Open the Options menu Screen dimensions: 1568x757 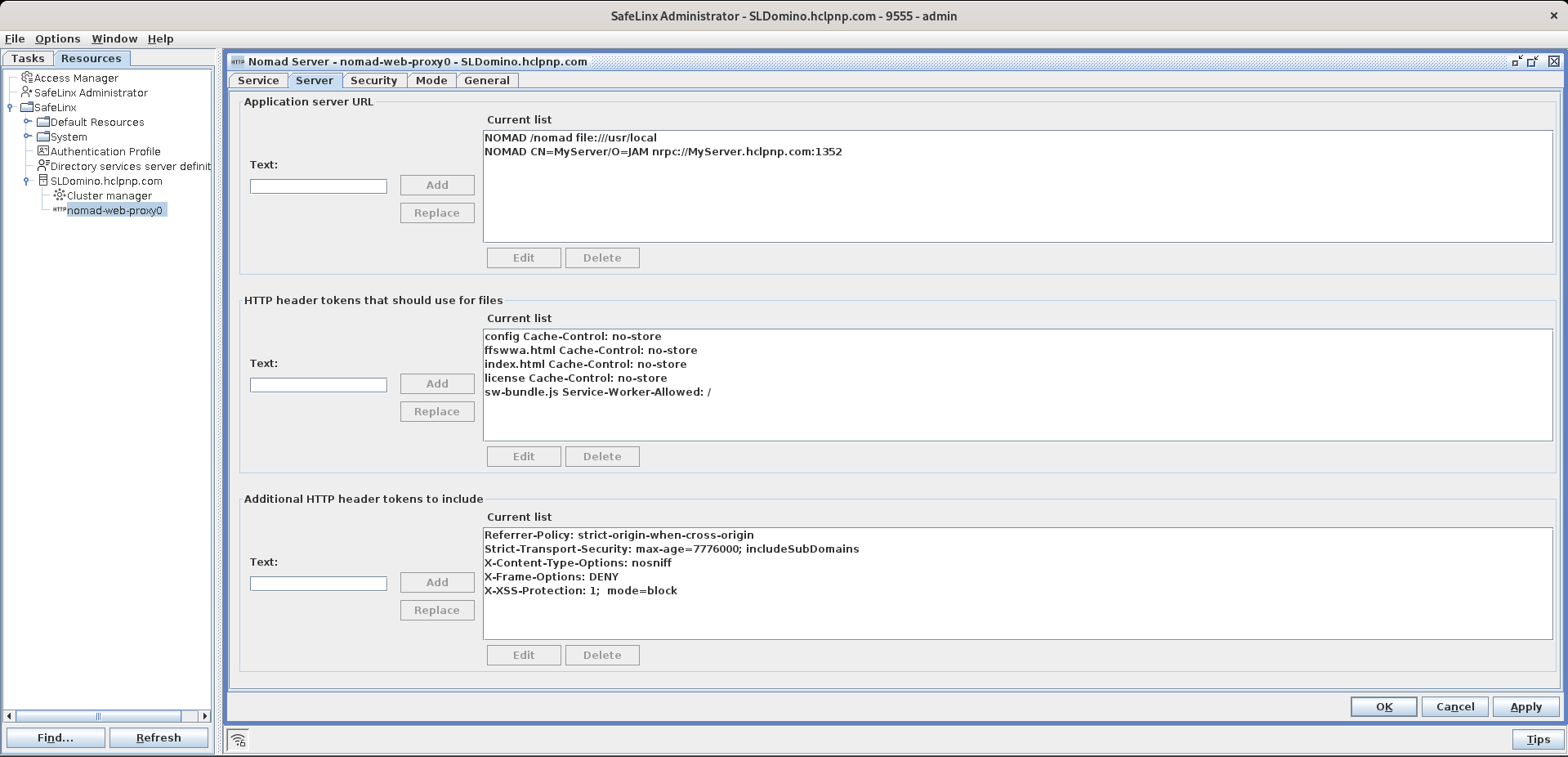[57, 38]
